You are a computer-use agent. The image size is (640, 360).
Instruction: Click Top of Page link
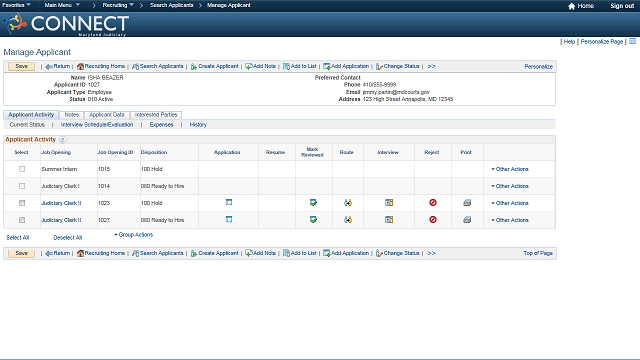coord(538,253)
